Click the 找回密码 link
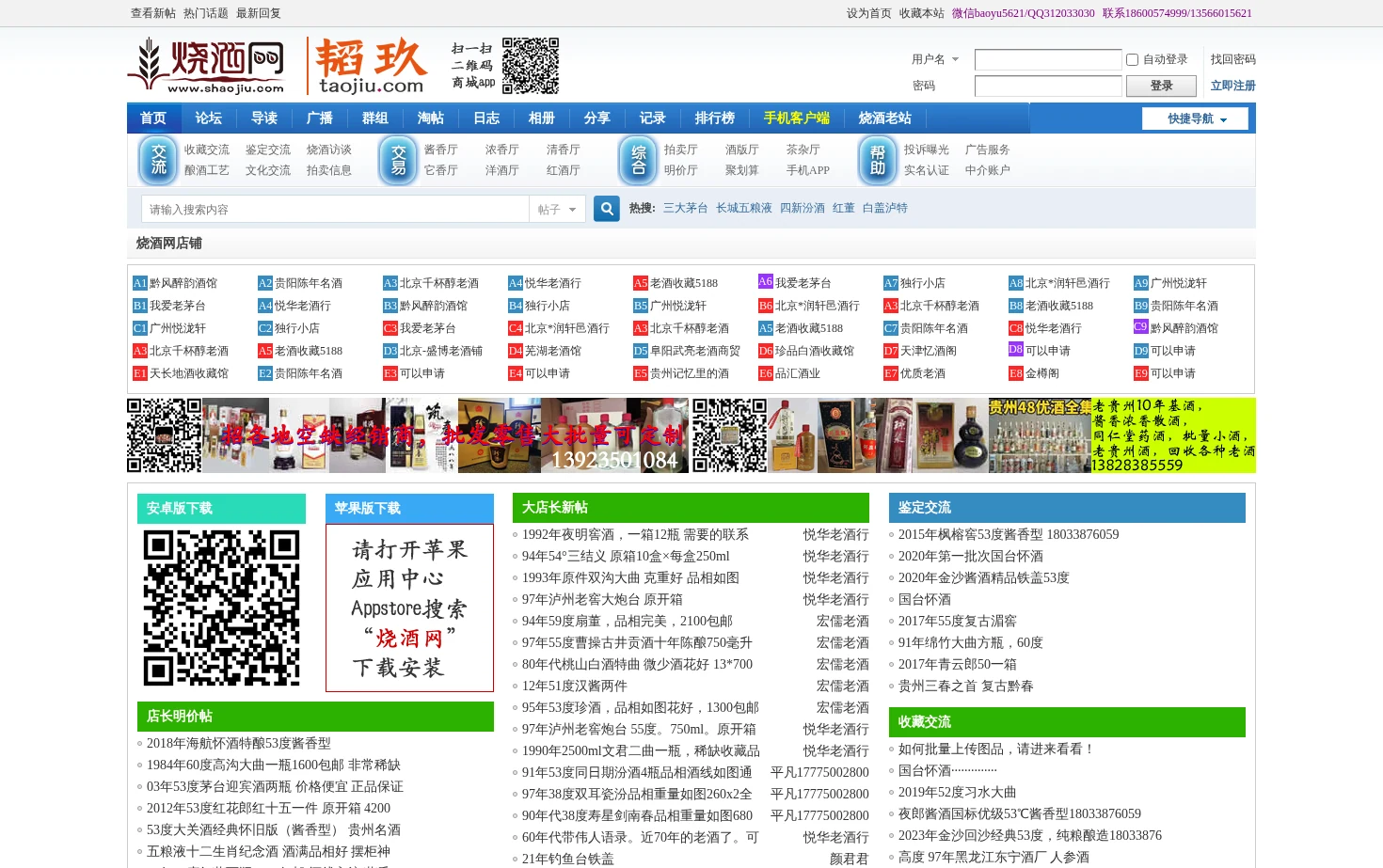The height and width of the screenshot is (868, 1383). [1233, 59]
